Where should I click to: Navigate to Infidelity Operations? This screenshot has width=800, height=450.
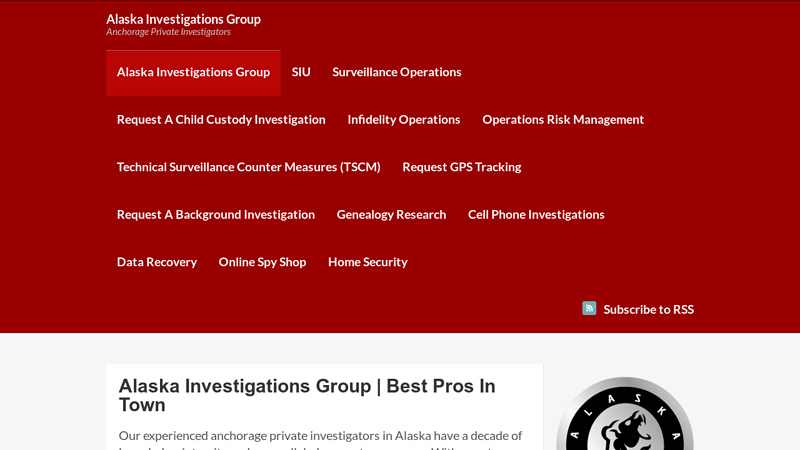404,120
